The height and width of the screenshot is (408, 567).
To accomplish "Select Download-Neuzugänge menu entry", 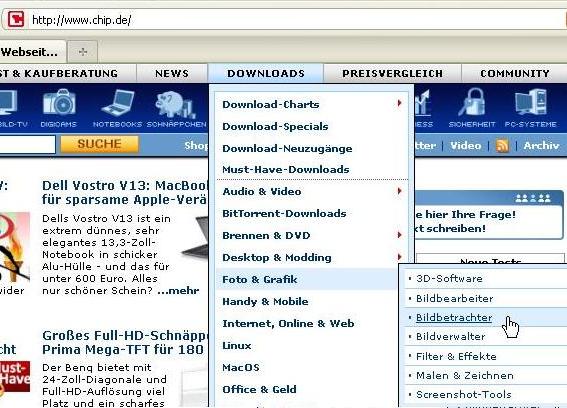I will pyautogui.click(x=287, y=149).
